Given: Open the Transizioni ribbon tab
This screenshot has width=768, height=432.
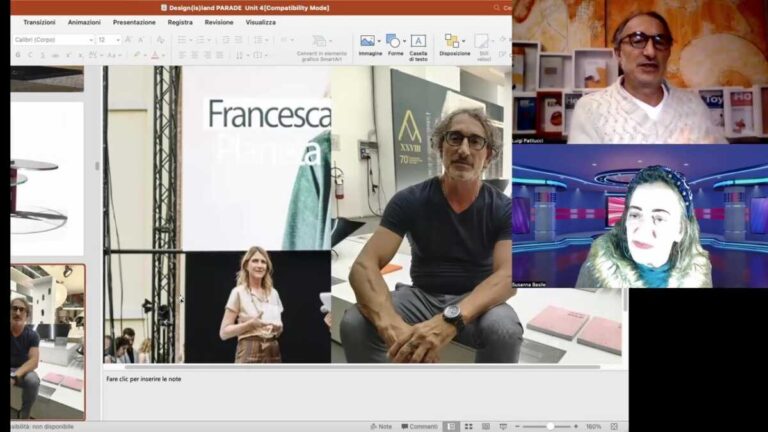Looking at the screenshot, I should point(39,23).
